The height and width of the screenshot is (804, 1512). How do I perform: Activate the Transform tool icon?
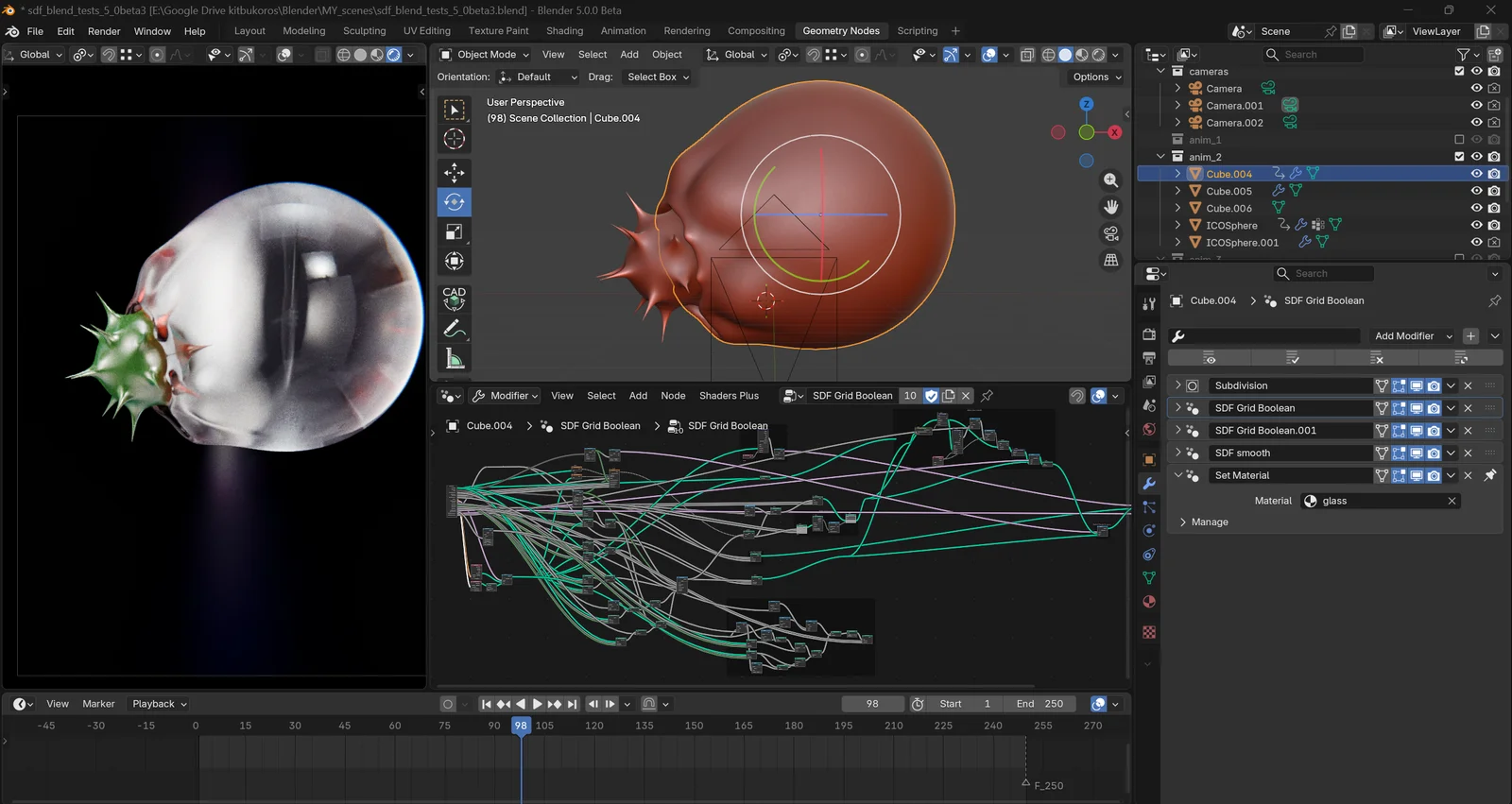455,261
